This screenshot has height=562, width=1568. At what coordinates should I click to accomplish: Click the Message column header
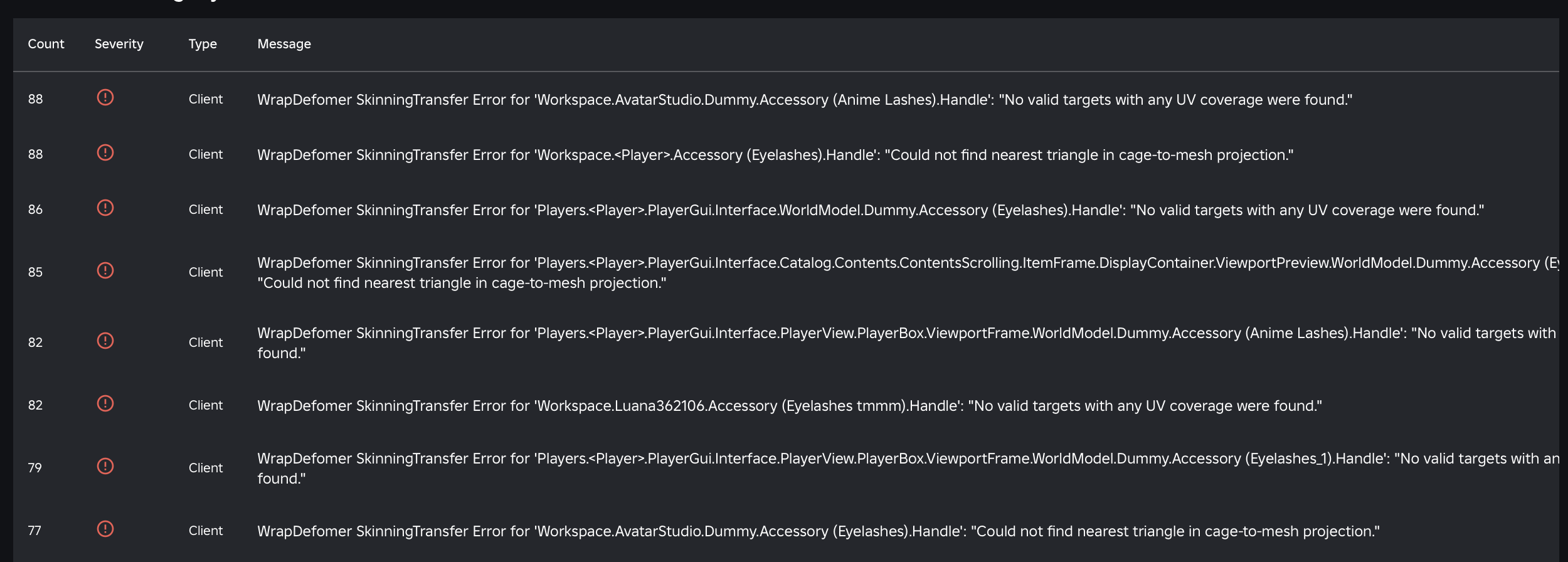tap(284, 44)
